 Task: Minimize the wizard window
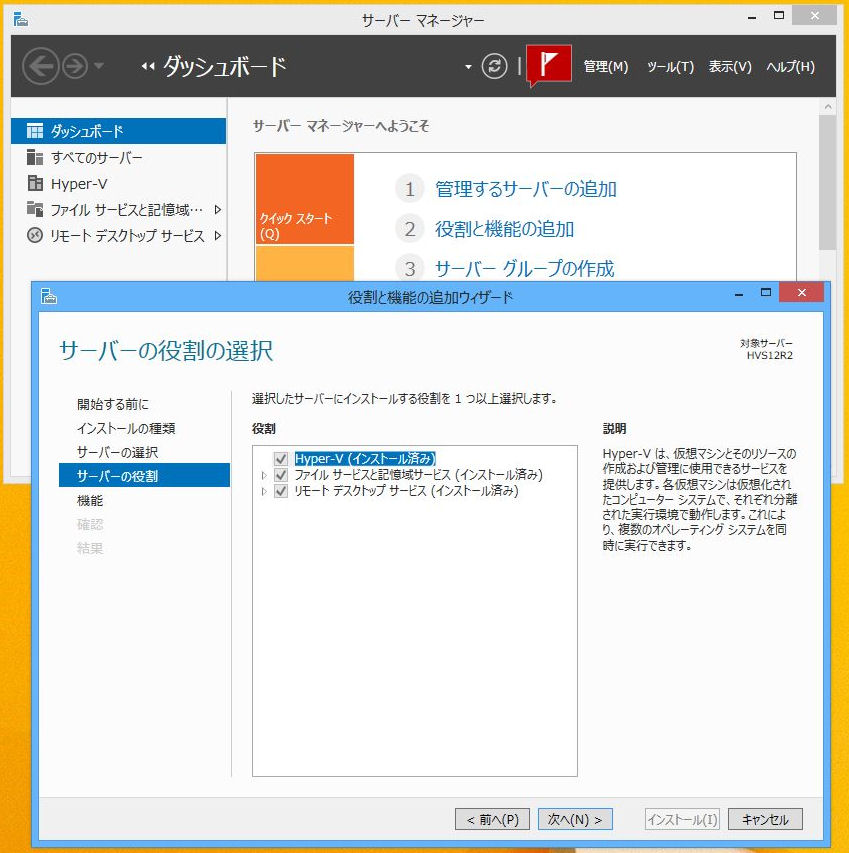tap(739, 294)
